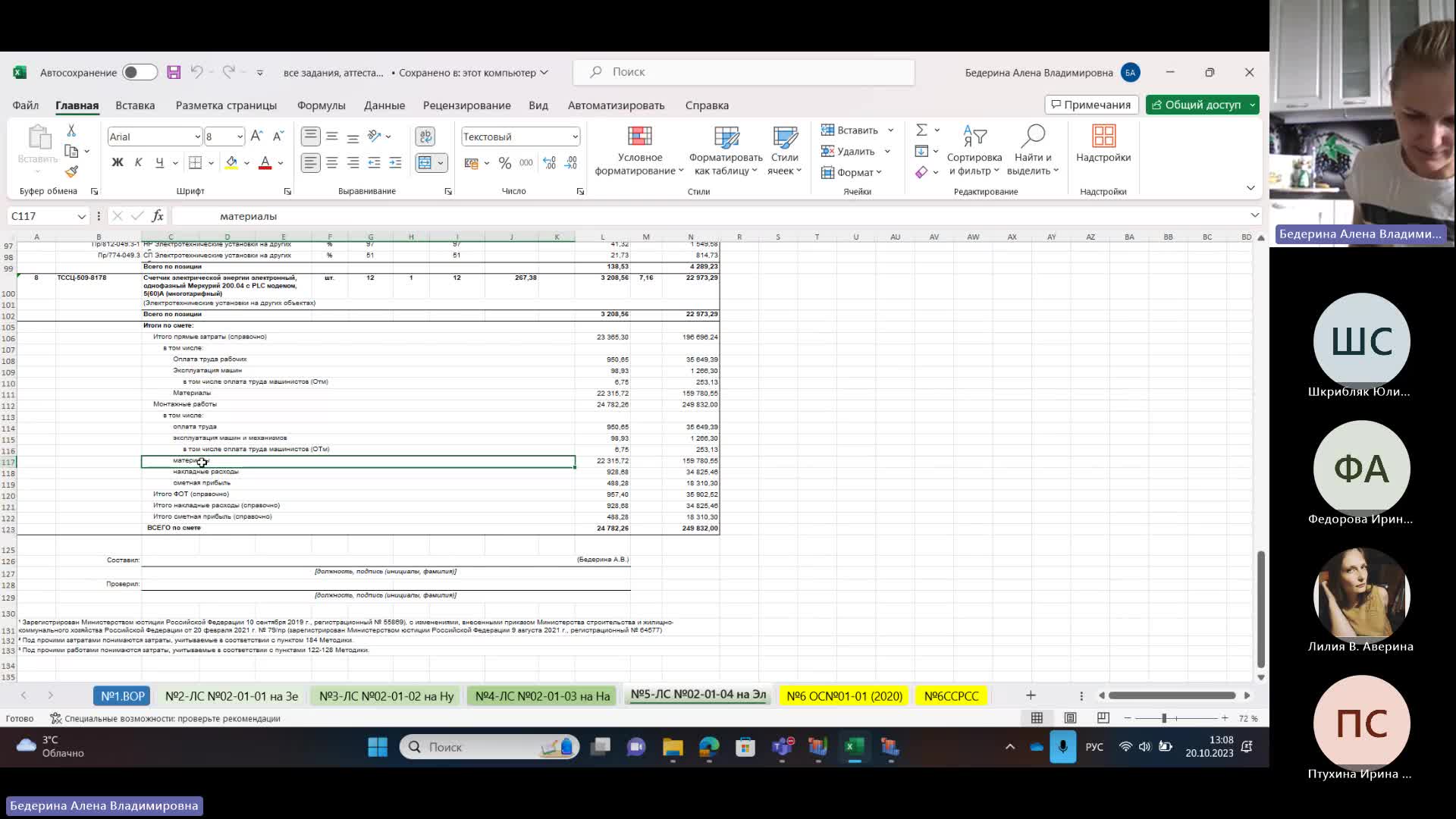Click the Fill down arrow icon
The width and height of the screenshot is (1456, 819).
click(x=921, y=152)
